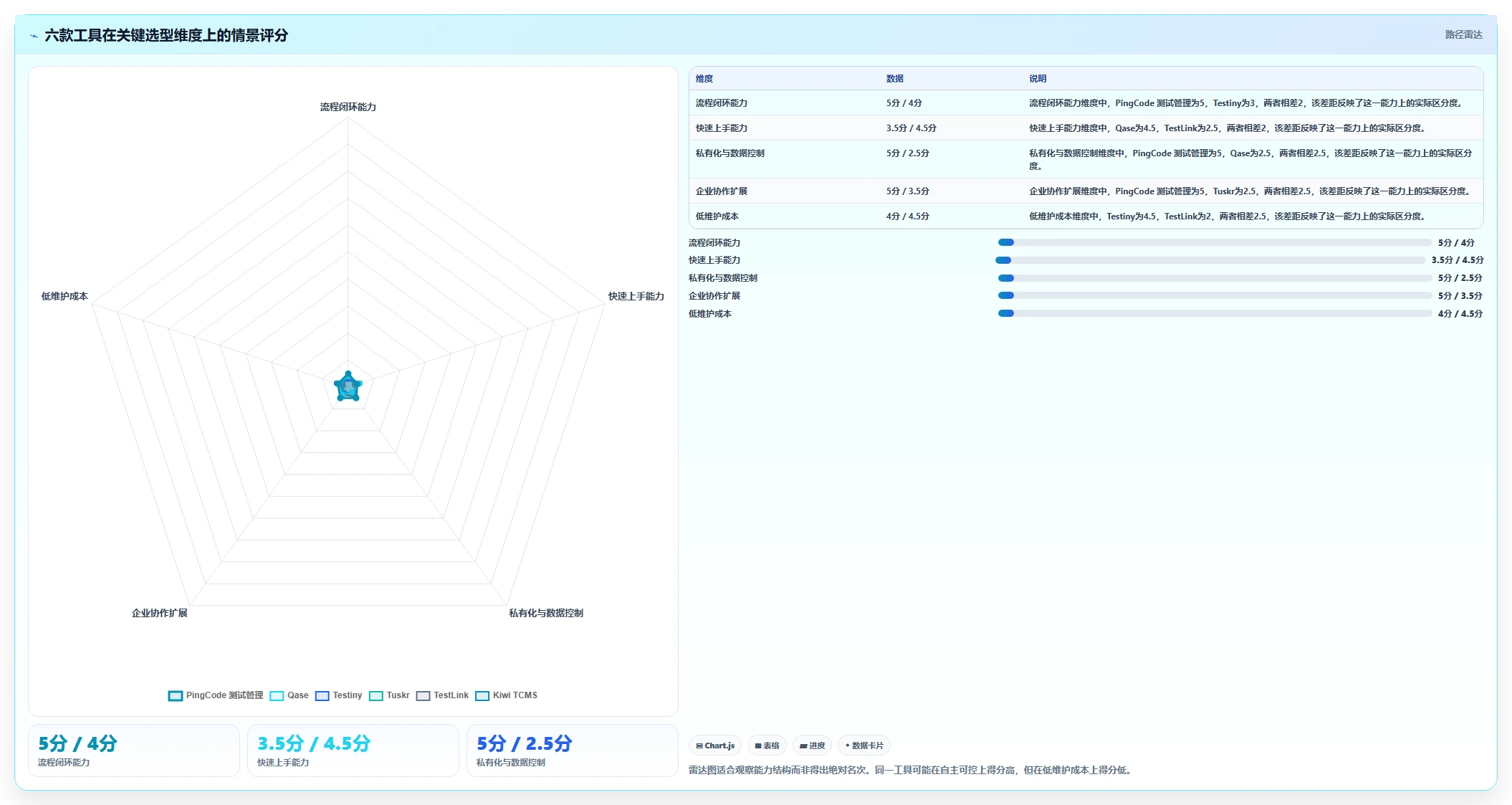Select the 企业协作扩展 table row cell
The height and width of the screenshot is (805, 1512).
click(721, 191)
